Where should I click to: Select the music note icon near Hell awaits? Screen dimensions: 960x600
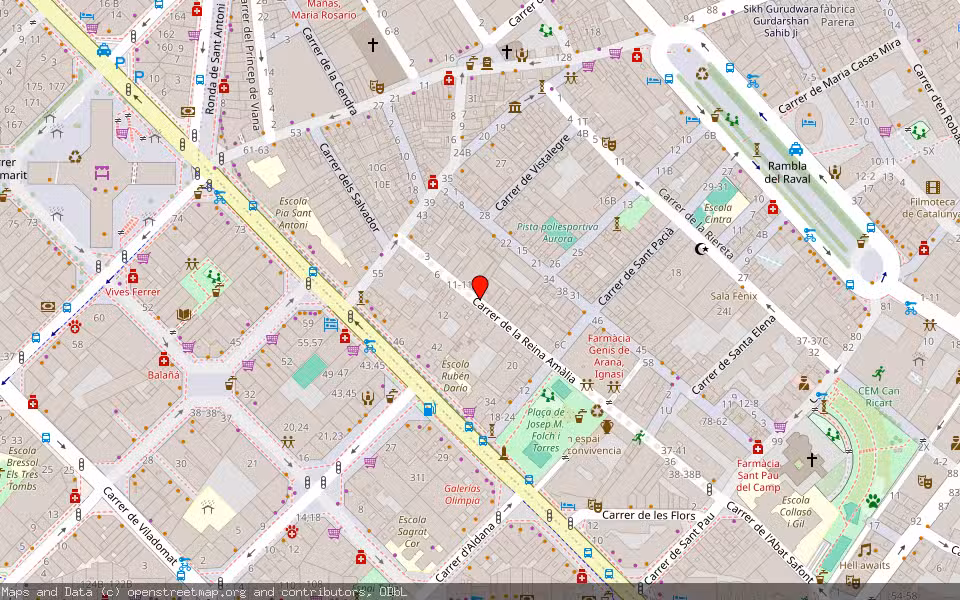point(865,549)
